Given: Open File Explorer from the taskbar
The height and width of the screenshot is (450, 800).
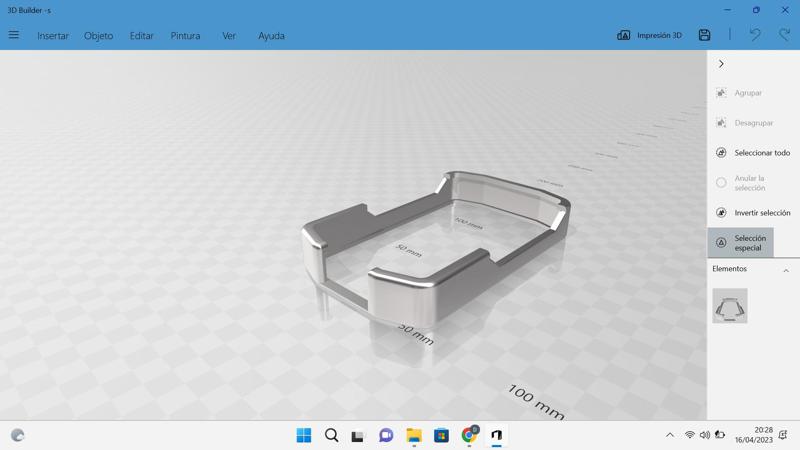Looking at the screenshot, I should [x=414, y=435].
